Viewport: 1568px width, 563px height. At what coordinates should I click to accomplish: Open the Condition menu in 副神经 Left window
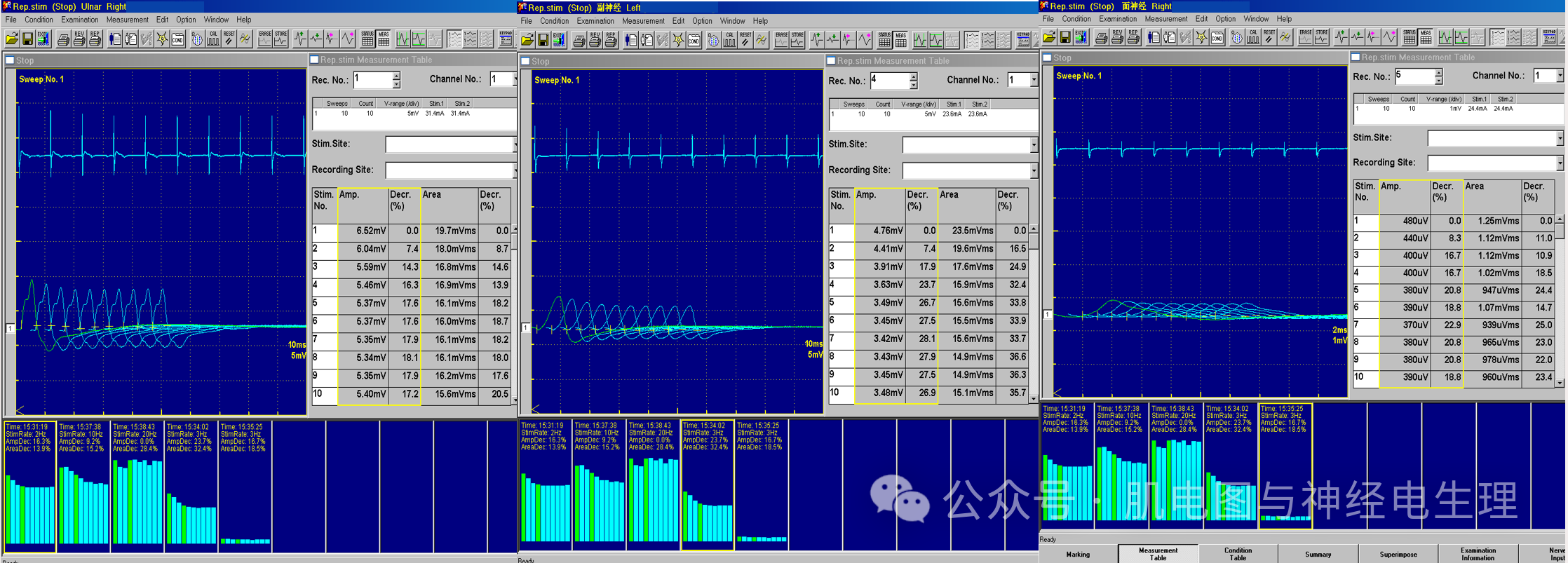[554, 21]
